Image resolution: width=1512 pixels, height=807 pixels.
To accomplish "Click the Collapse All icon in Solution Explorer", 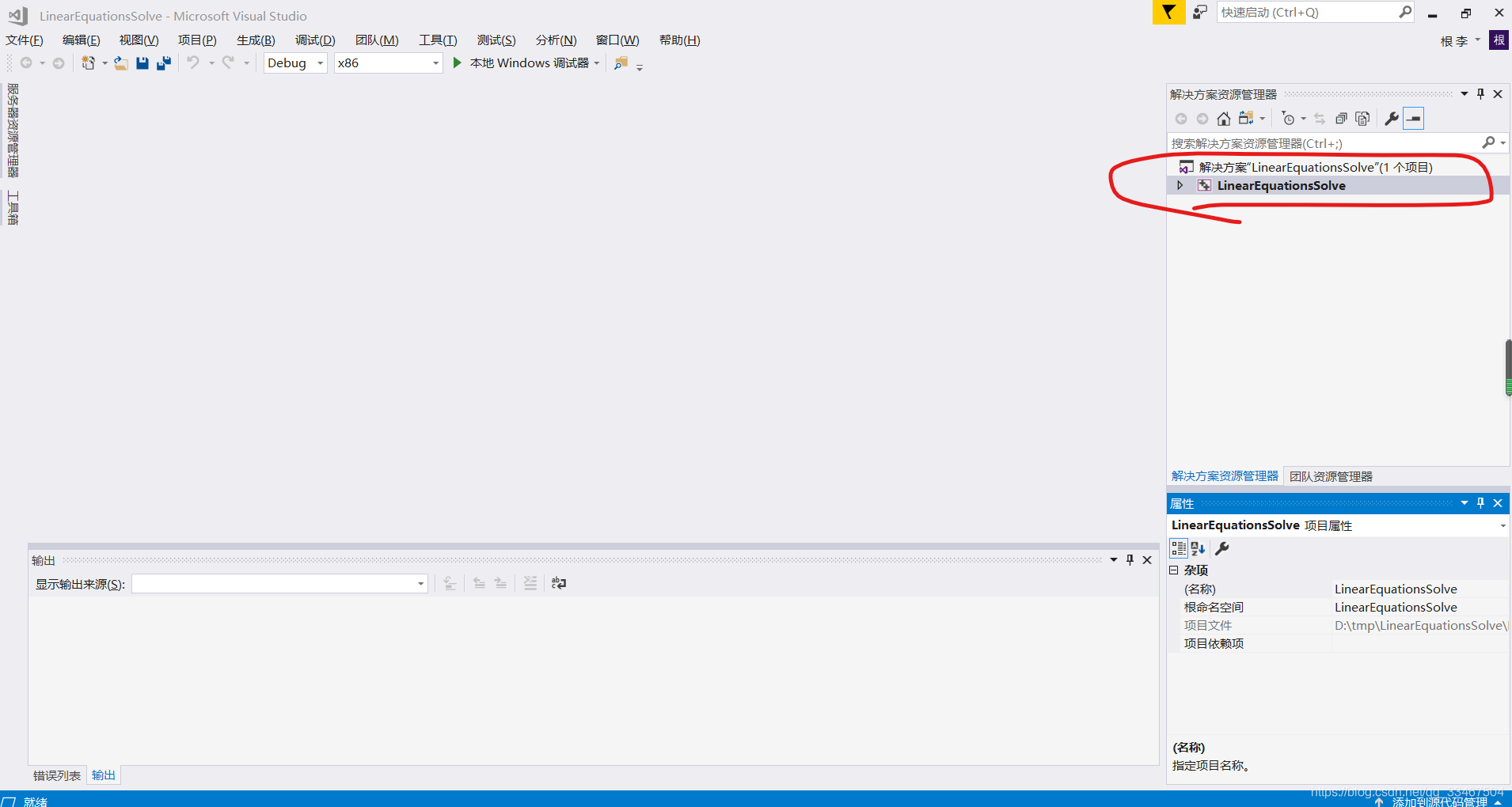I will click(x=1341, y=119).
